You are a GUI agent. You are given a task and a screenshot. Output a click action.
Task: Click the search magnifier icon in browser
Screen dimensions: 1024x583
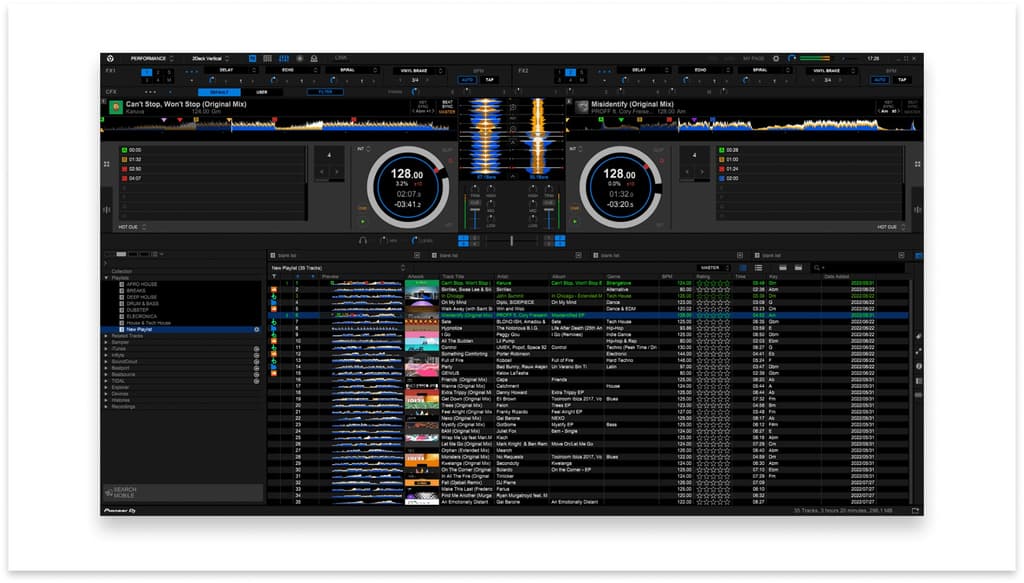[x=816, y=268]
